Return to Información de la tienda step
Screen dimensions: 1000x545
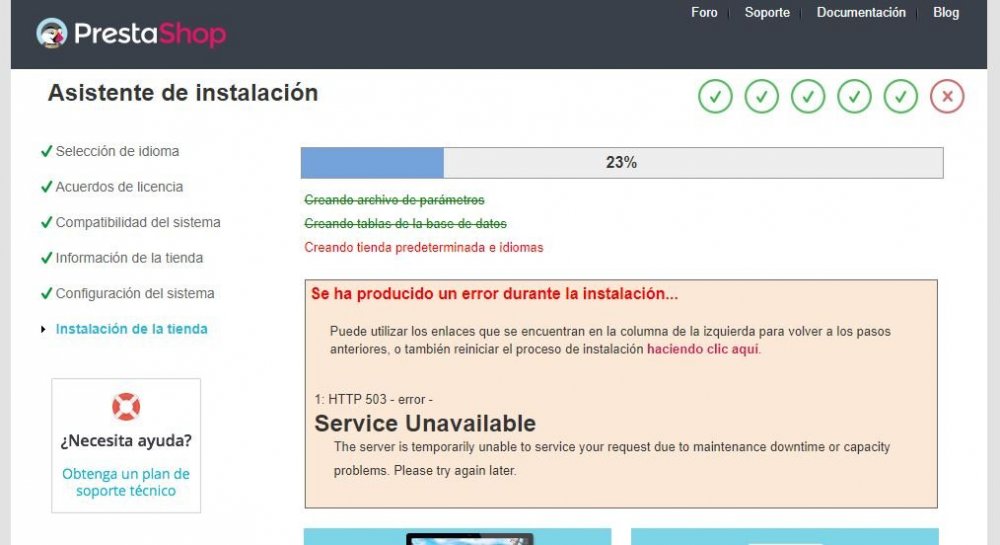point(129,258)
